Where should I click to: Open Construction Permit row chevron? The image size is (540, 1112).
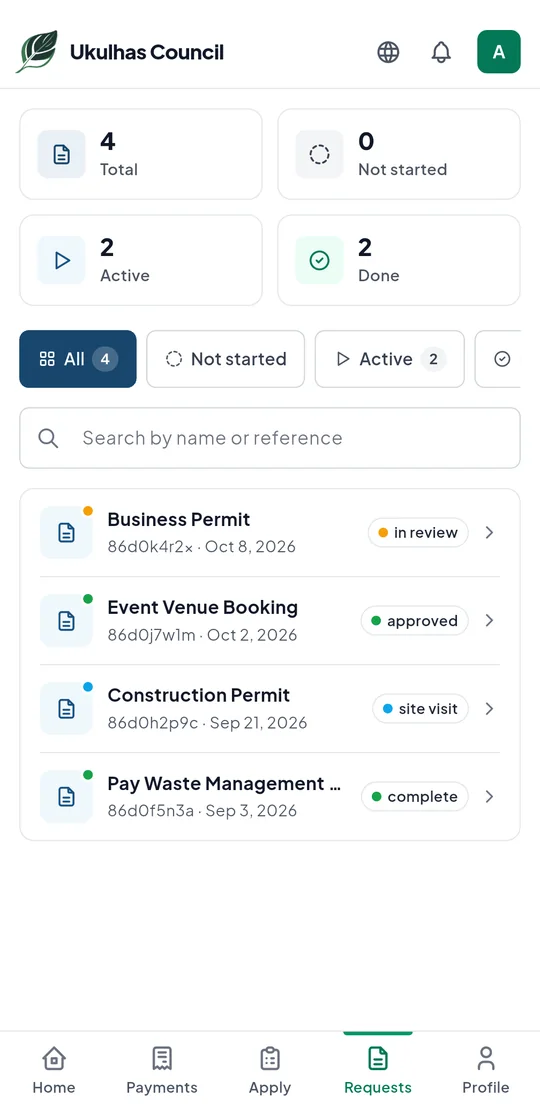coord(489,708)
